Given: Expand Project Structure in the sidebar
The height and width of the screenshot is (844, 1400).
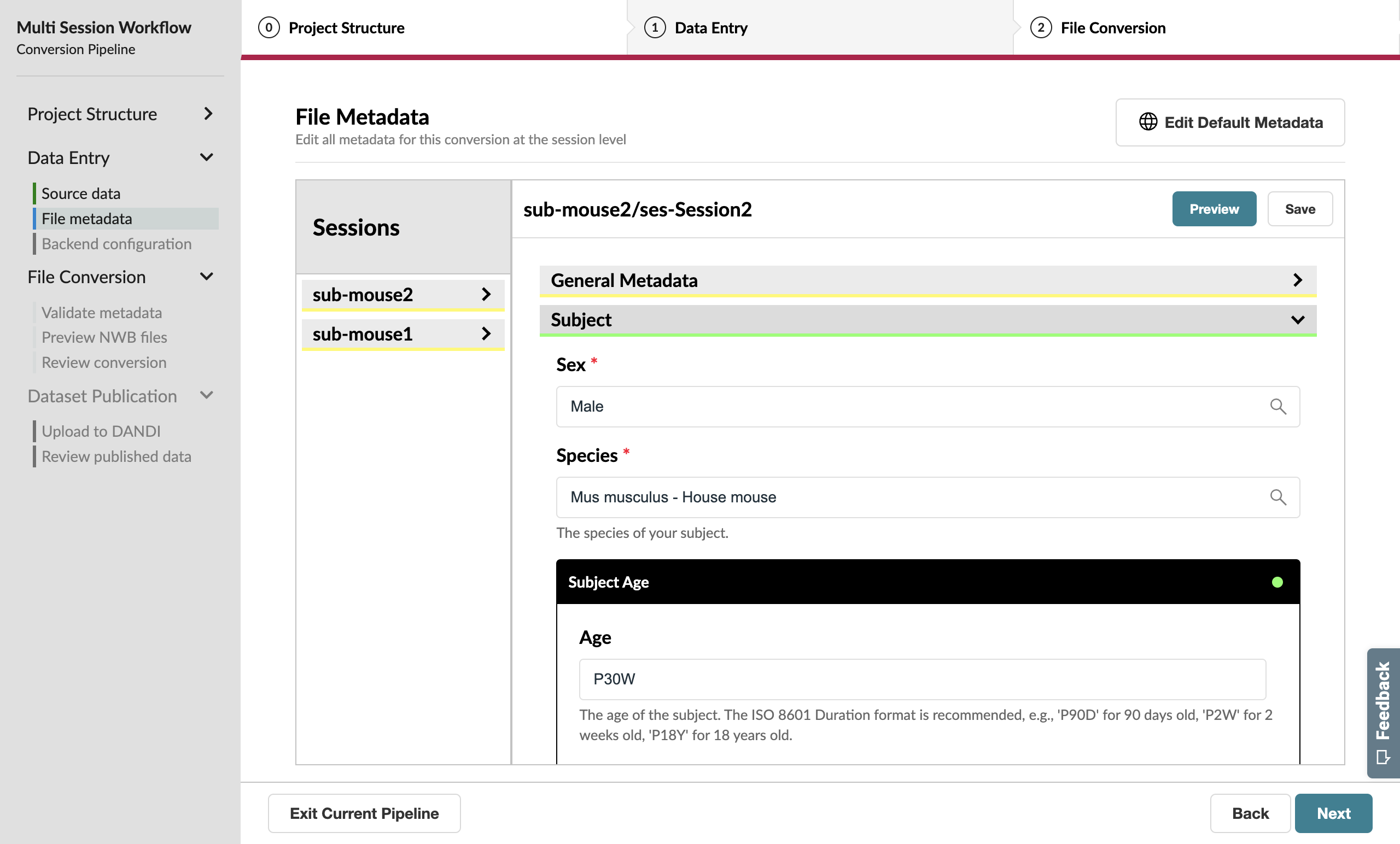Looking at the screenshot, I should tap(208, 114).
